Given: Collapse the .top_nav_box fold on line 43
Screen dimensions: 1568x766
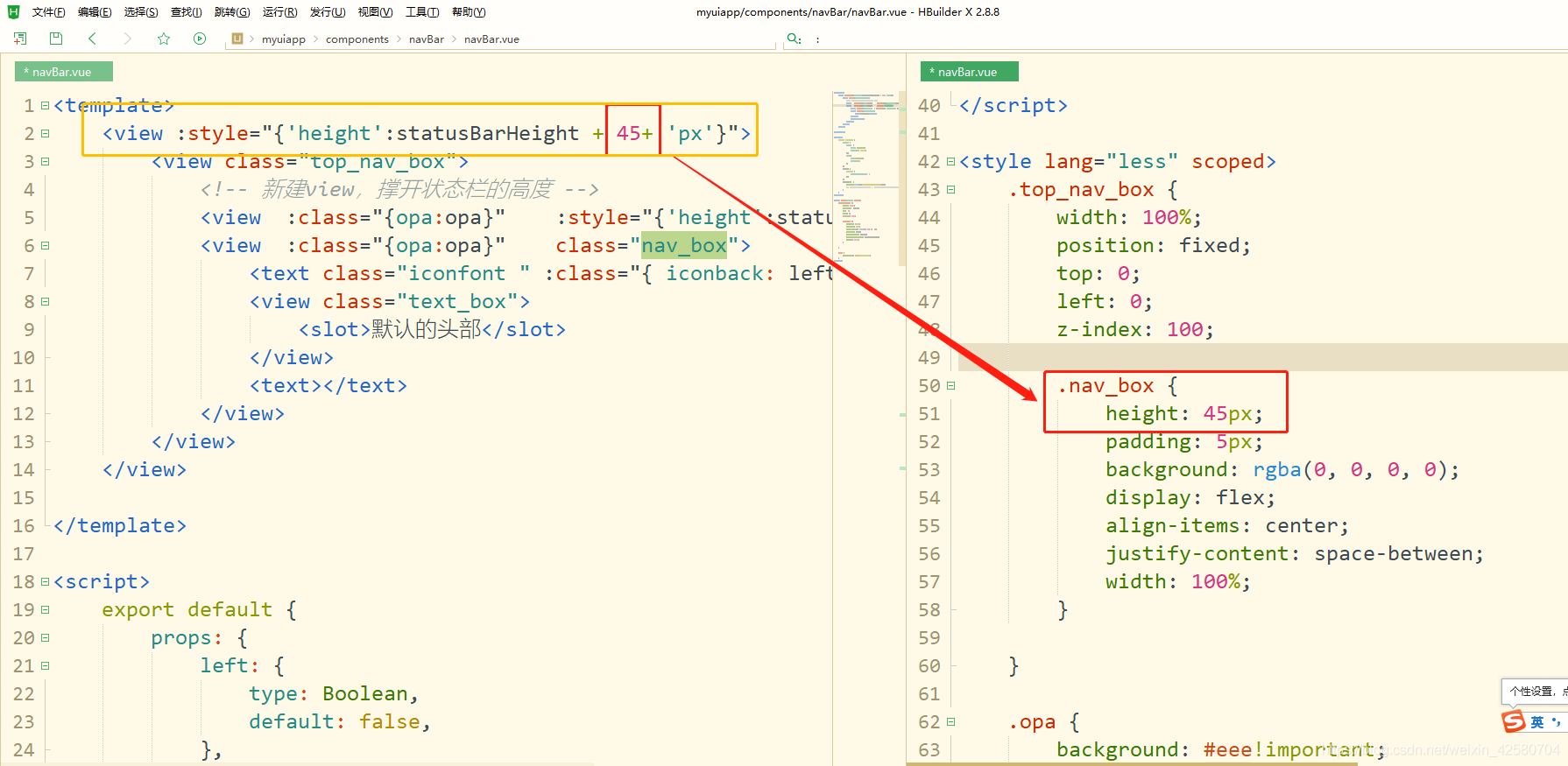Looking at the screenshot, I should (950, 190).
